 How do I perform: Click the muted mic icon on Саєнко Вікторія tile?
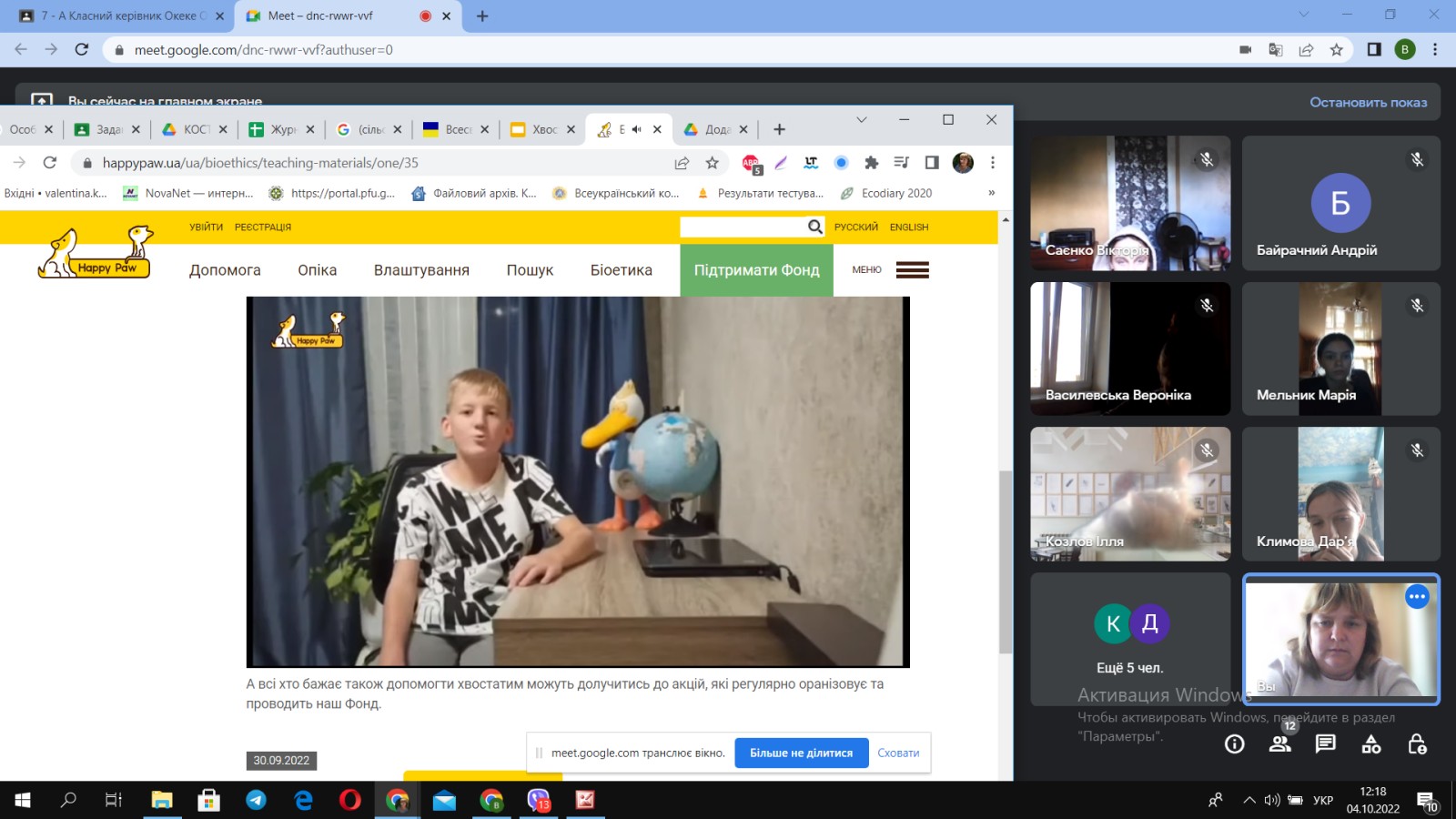(1207, 159)
